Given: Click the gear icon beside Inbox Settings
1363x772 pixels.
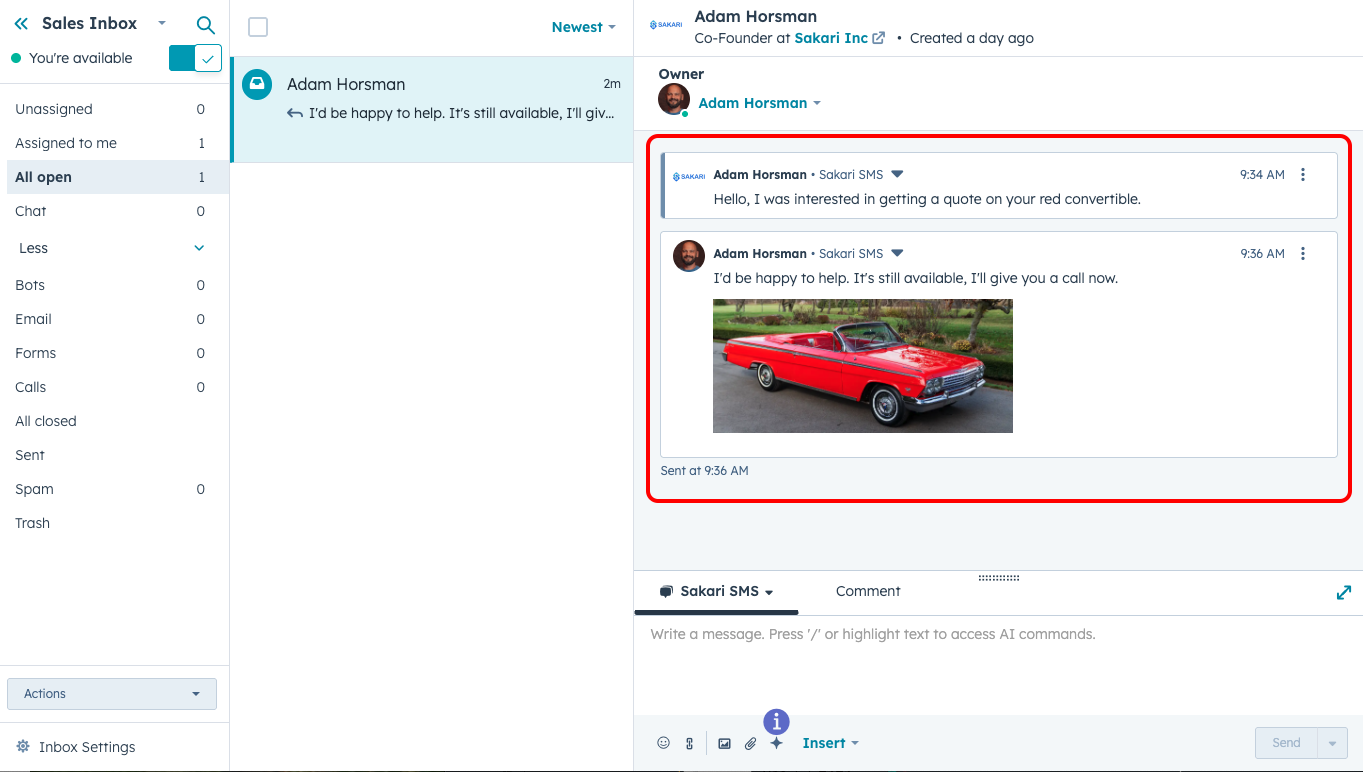Looking at the screenshot, I should [x=23, y=747].
